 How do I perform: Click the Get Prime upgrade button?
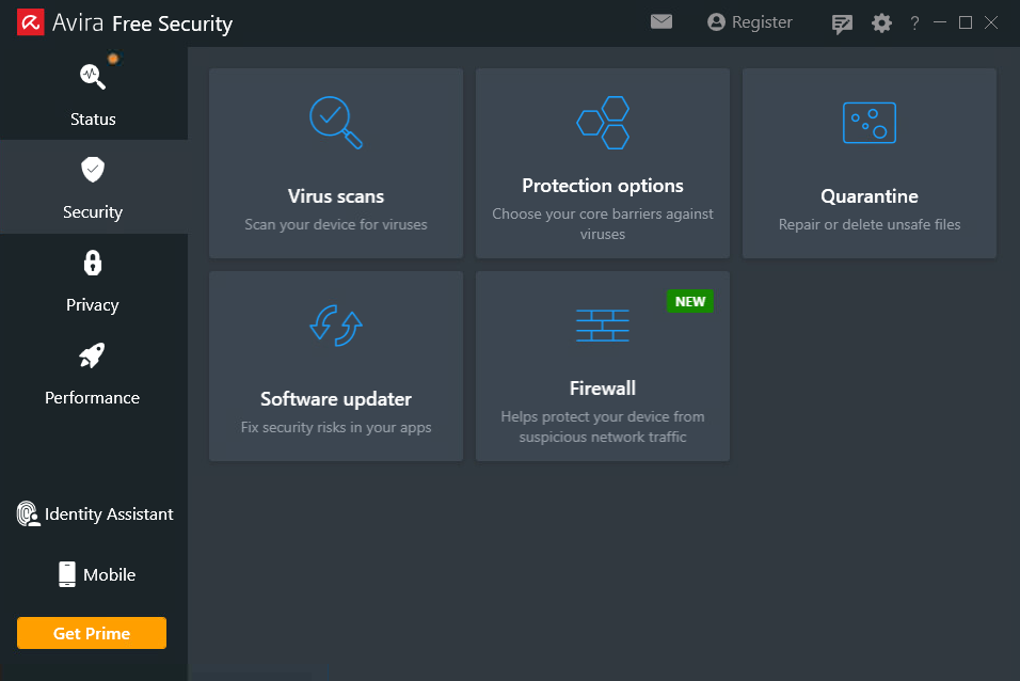[91, 633]
